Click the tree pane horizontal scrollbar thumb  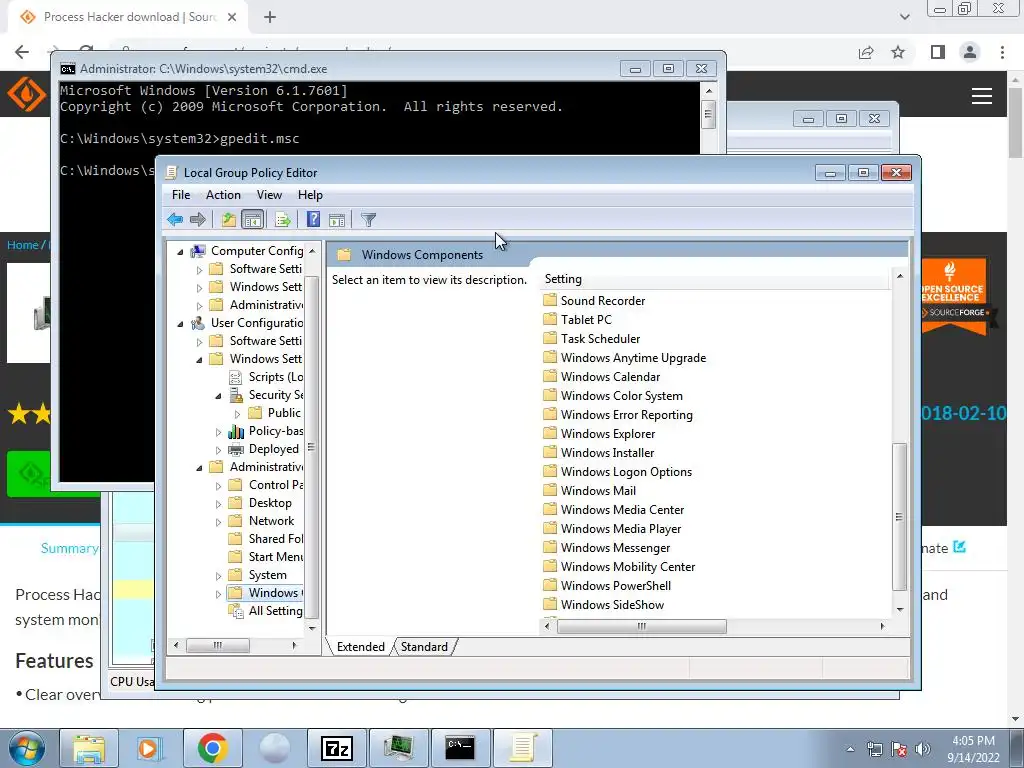click(217, 645)
